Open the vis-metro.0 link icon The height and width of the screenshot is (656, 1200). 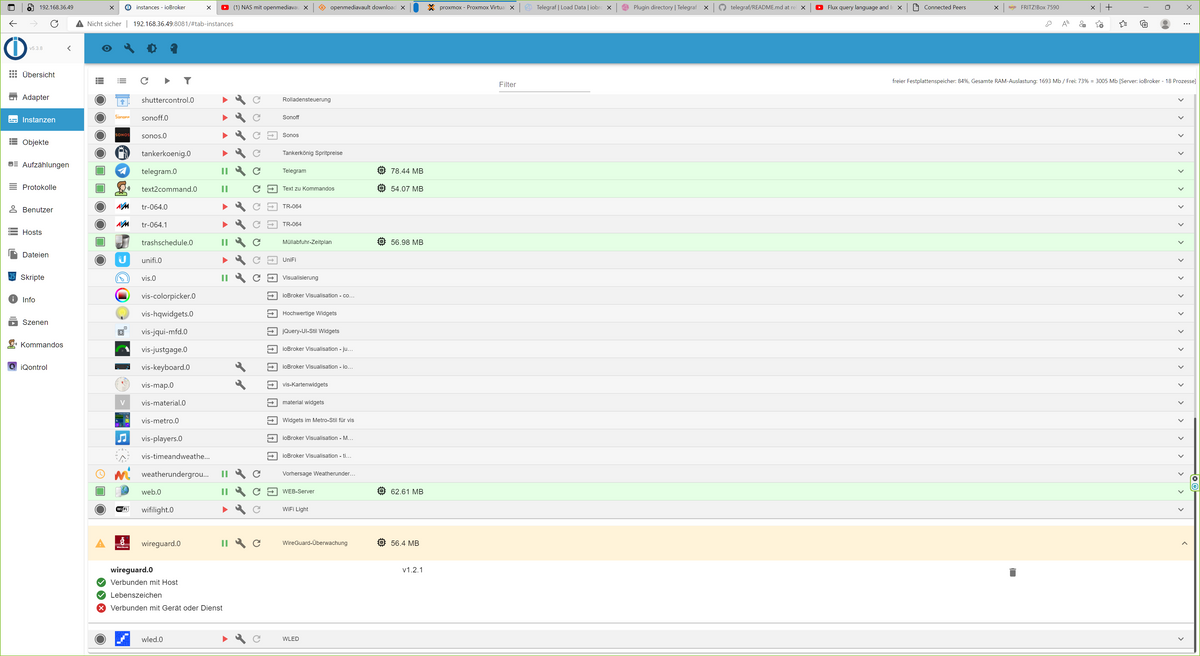tap(272, 420)
